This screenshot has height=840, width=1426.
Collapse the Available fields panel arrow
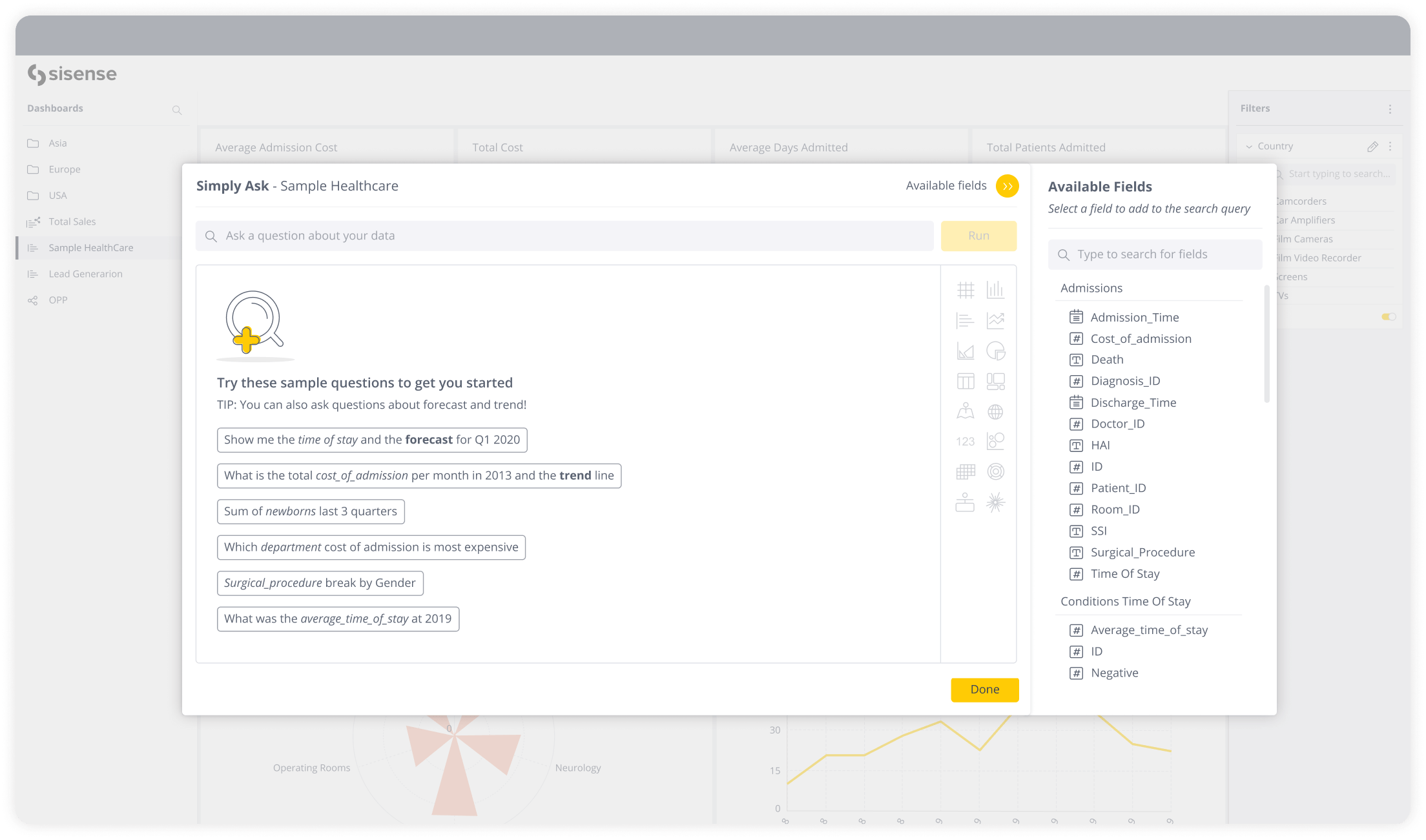pyautogui.click(x=1007, y=186)
